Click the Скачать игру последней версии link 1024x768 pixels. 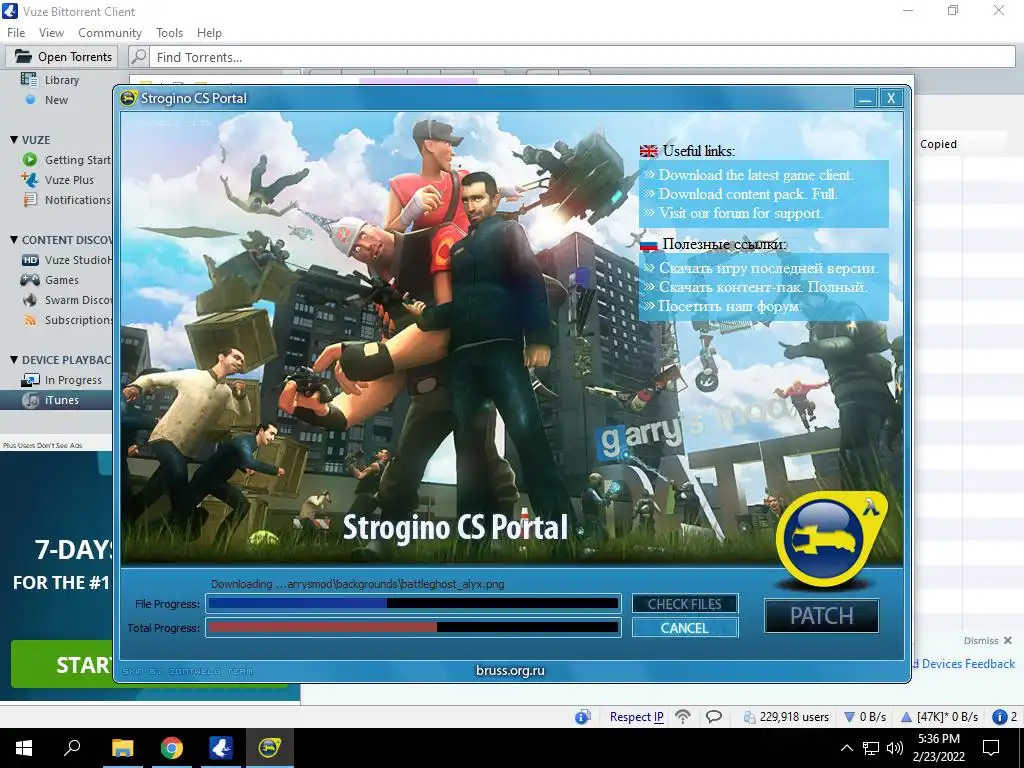tap(769, 268)
